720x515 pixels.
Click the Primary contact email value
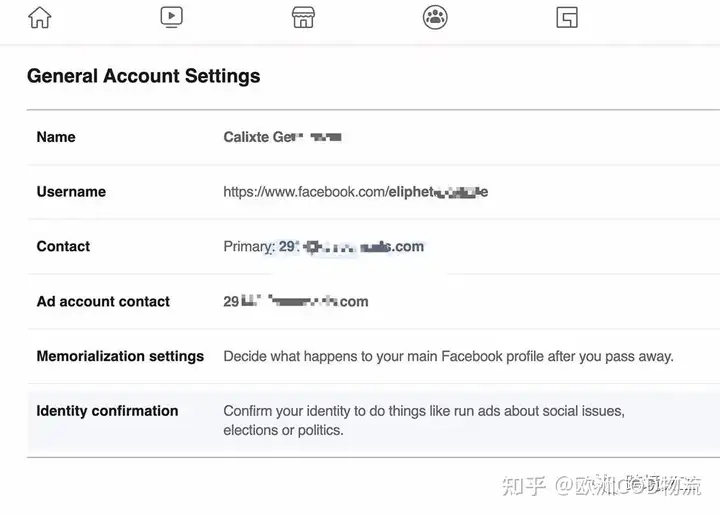324,247
